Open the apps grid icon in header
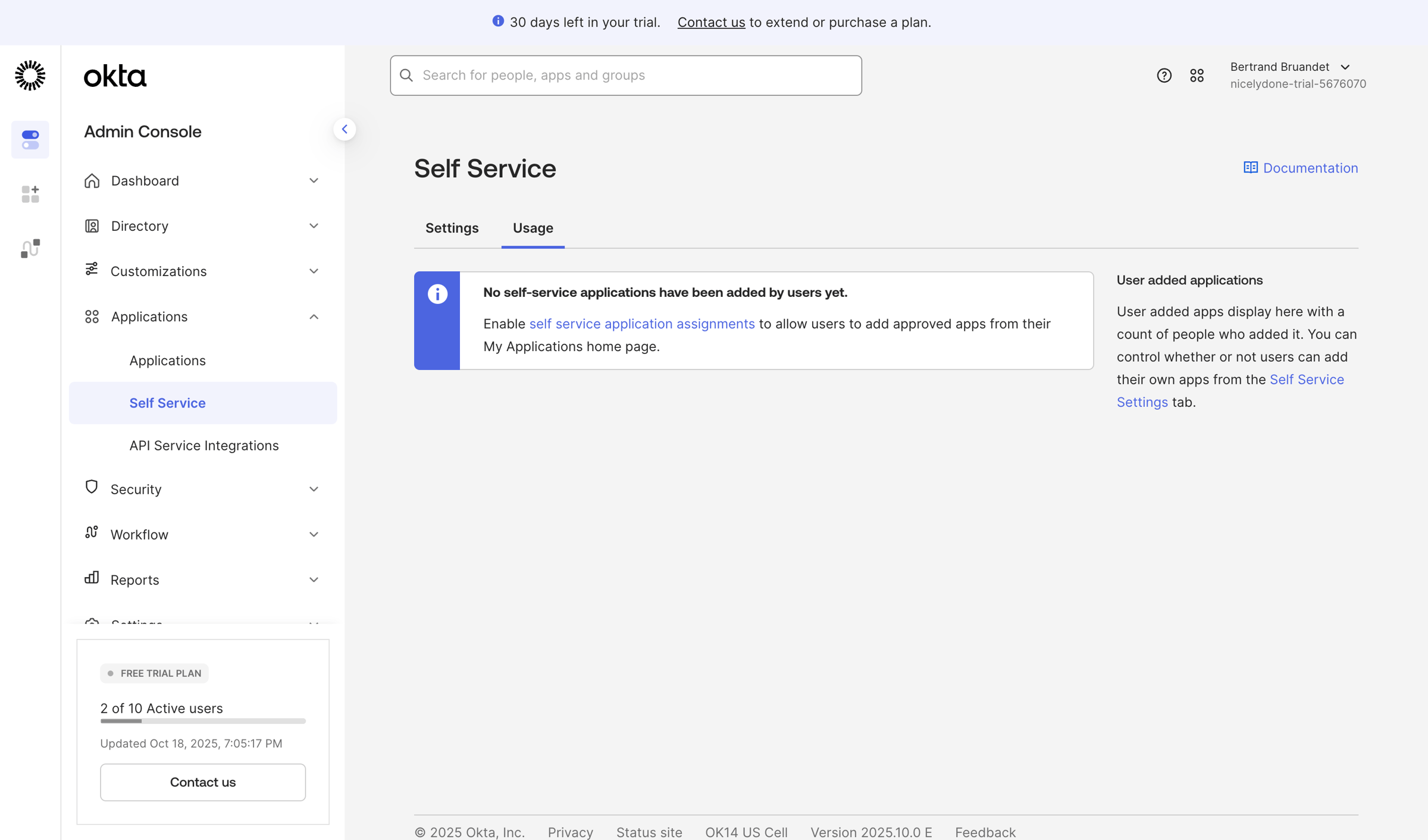Viewport: 1428px width, 840px height. click(1197, 76)
